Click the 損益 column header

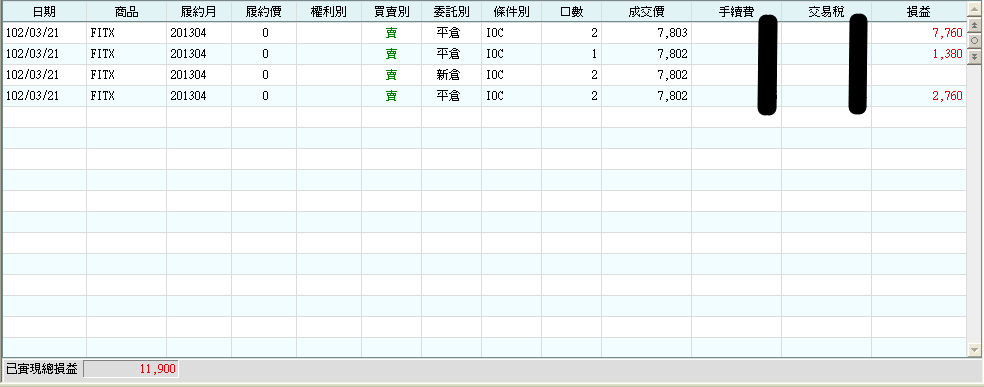[919, 12]
